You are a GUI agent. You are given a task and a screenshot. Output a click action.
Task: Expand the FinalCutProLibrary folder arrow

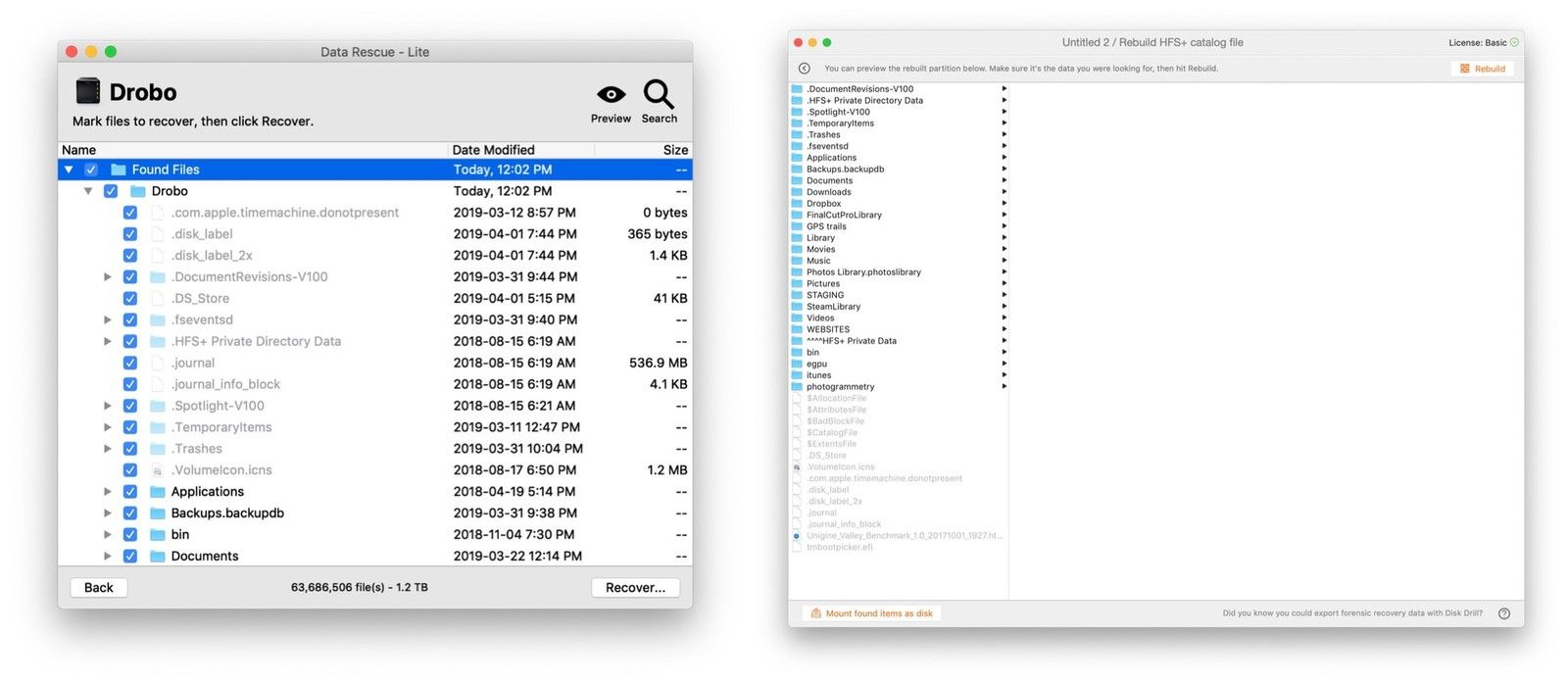(x=1004, y=215)
